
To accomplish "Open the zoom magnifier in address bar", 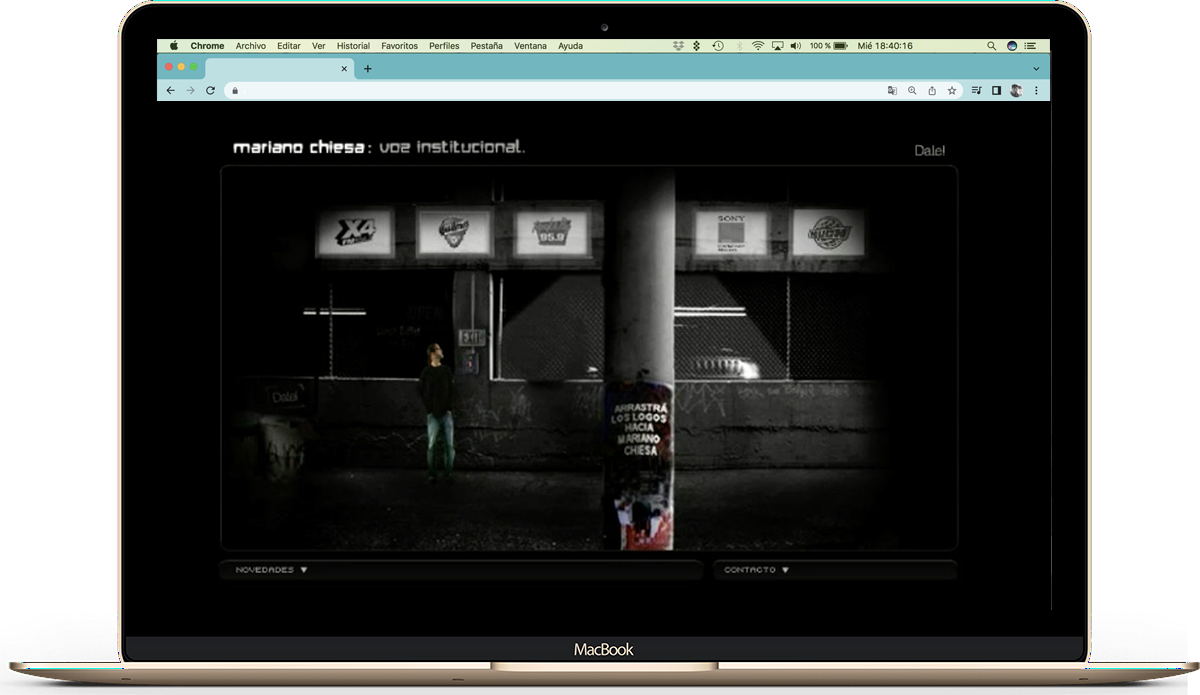I will (912, 90).
